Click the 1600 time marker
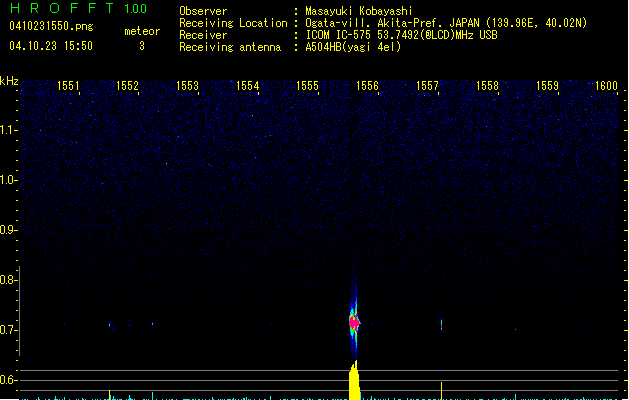Screen dimensions: 629x400 (606, 87)
